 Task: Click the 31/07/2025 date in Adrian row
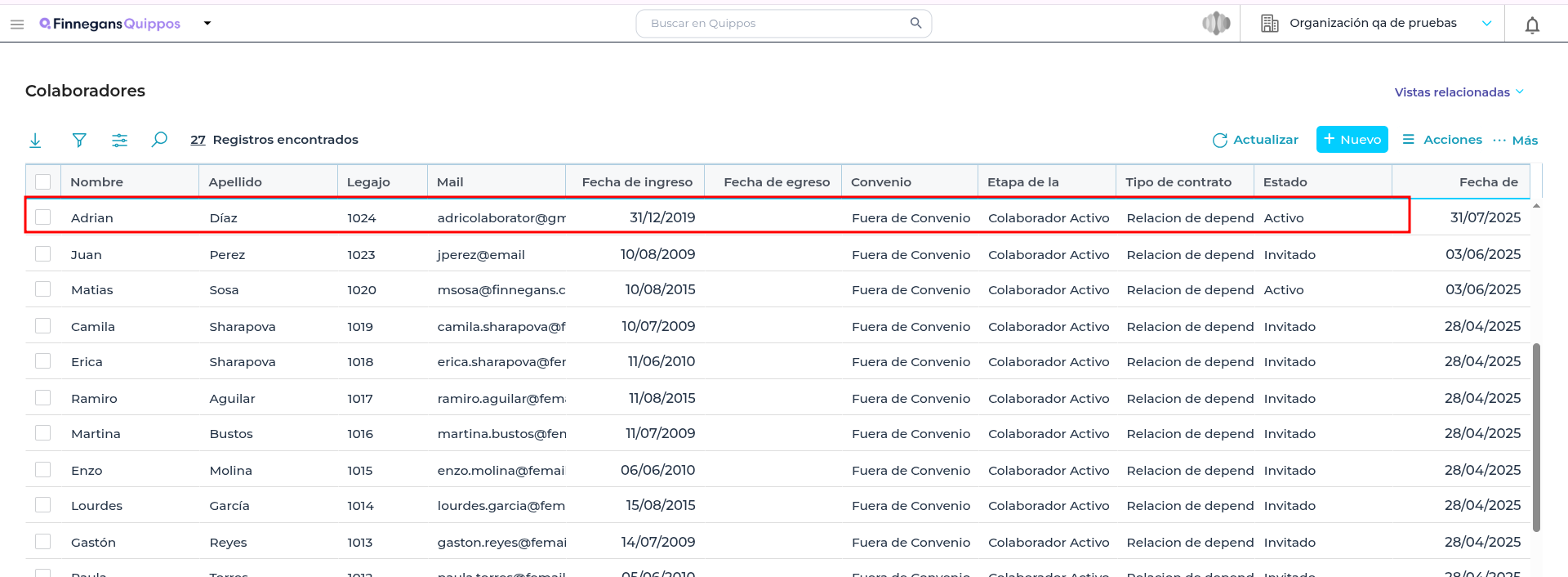point(1486,217)
